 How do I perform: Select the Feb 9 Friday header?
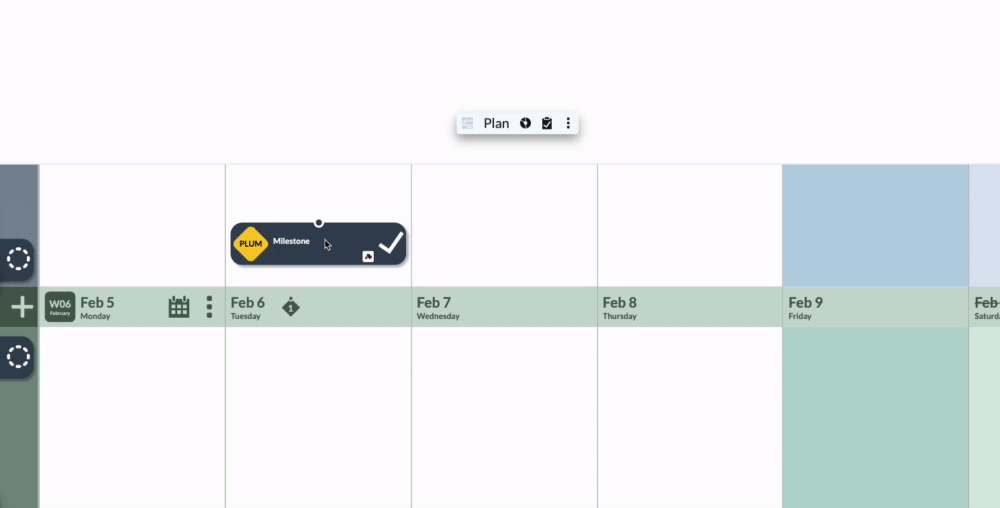(x=806, y=307)
